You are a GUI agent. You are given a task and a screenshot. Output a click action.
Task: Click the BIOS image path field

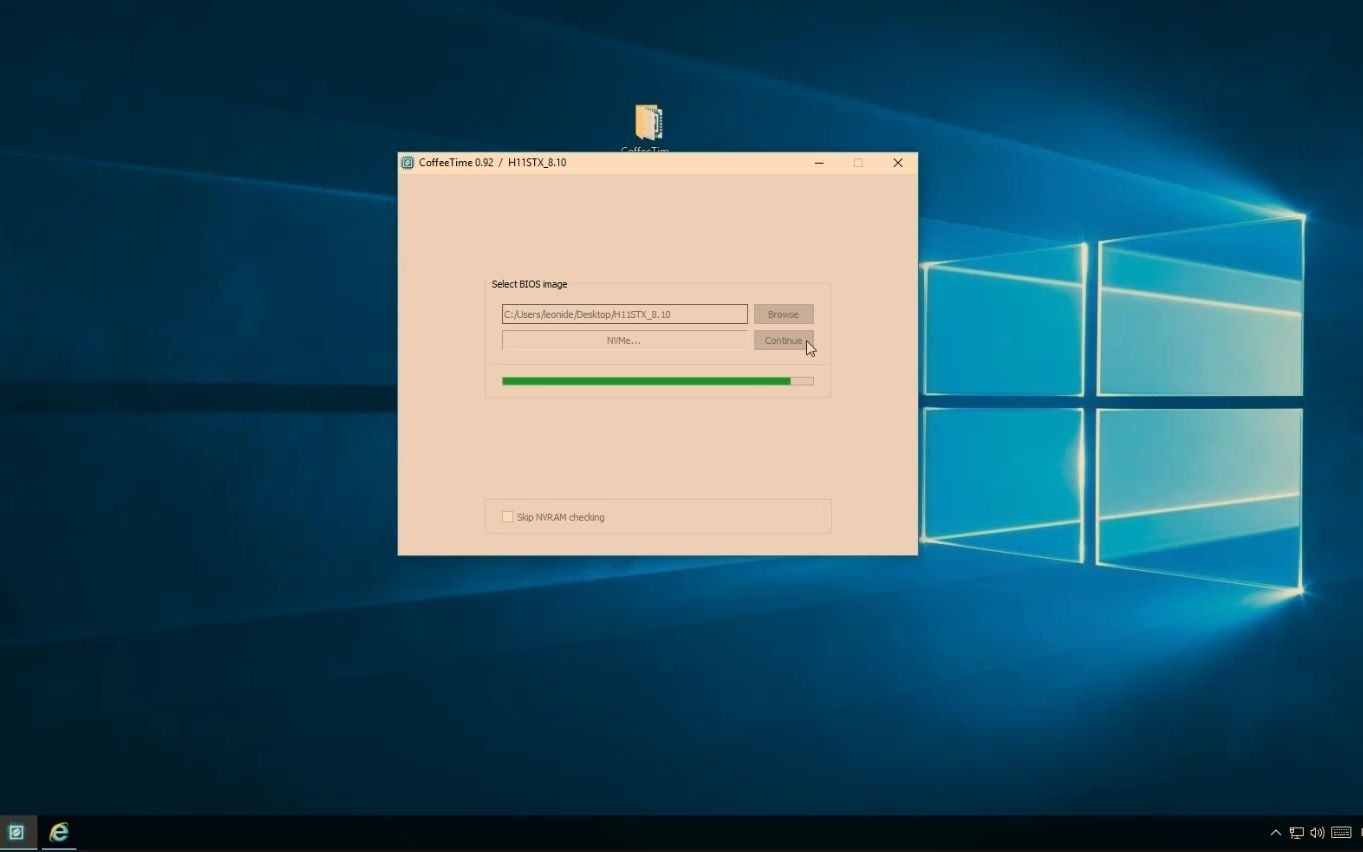click(624, 314)
